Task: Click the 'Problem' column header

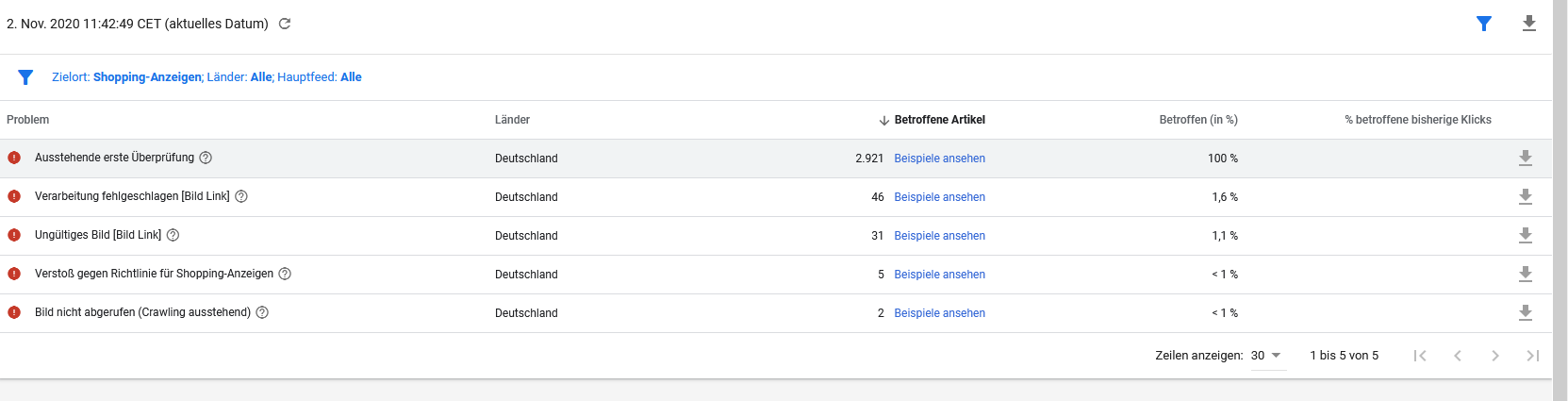Action: pyautogui.click(x=28, y=120)
